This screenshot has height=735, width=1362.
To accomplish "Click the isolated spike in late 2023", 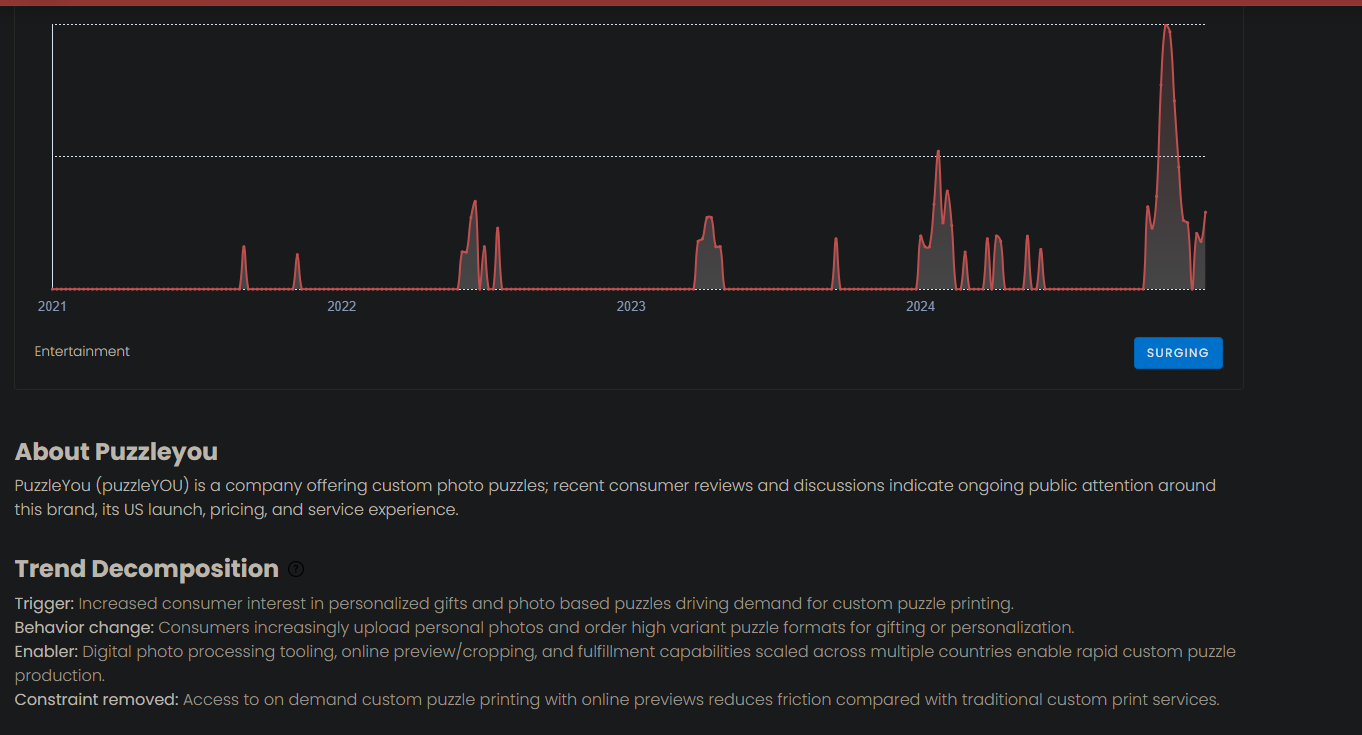I will click(836, 240).
